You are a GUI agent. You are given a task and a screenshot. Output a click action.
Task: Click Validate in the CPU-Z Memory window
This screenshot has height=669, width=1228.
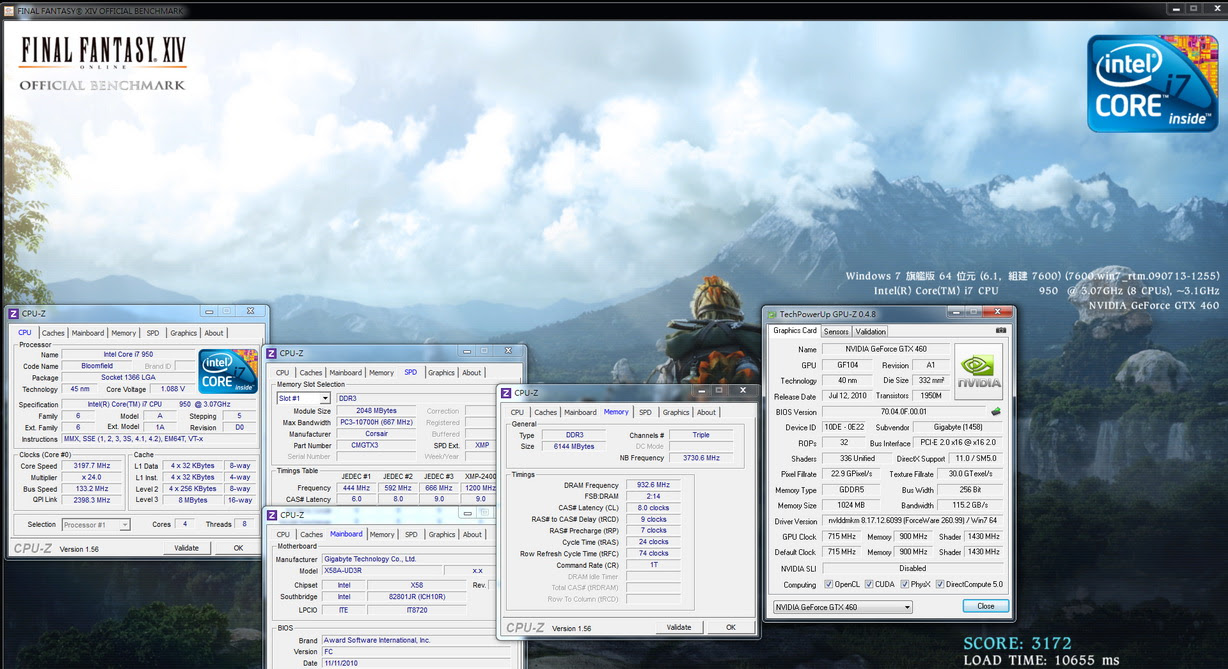(678, 627)
